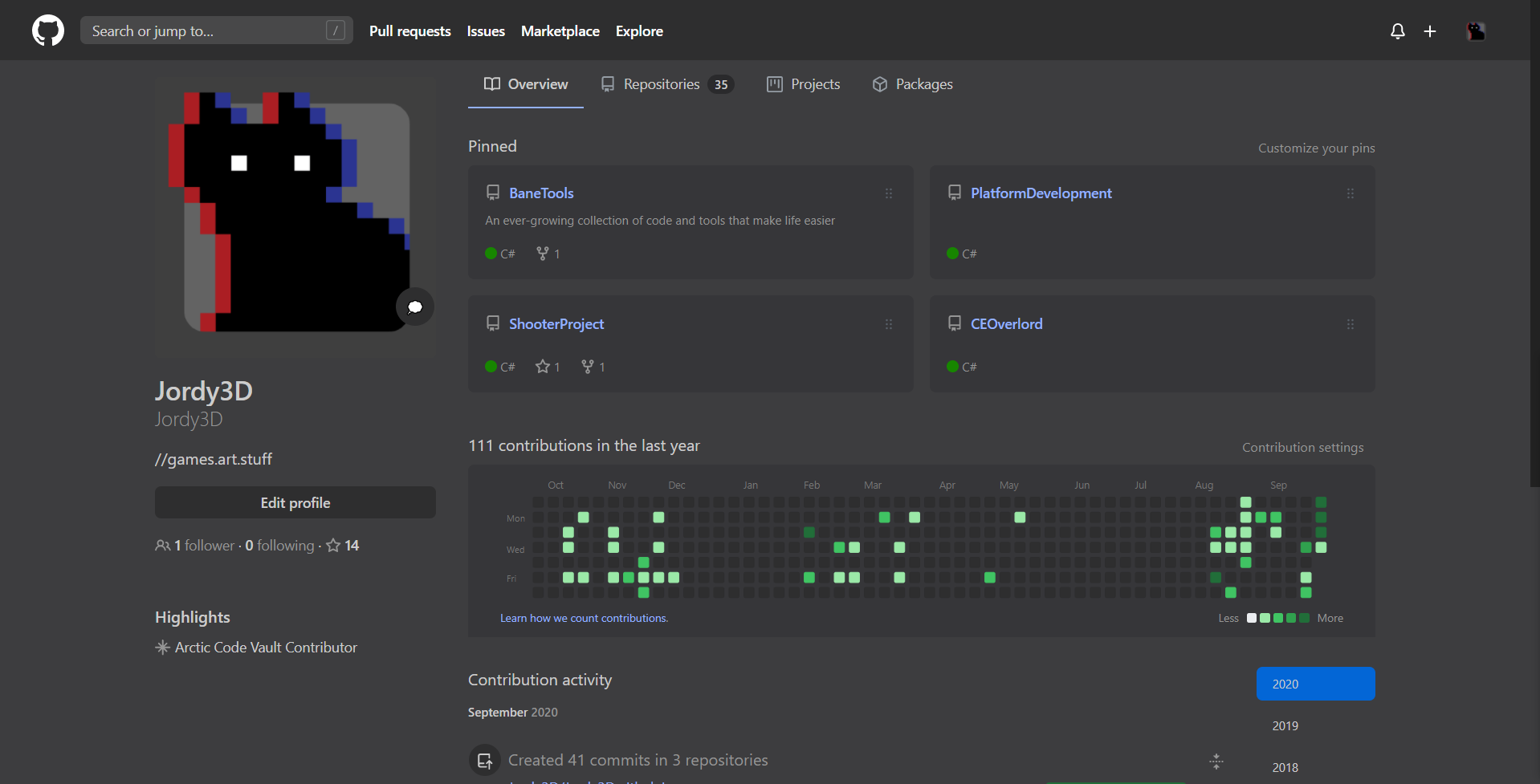The height and width of the screenshot is (784, 1540).
Task: Click the C# language dot on BaneTools
Action: click(491, 253)
